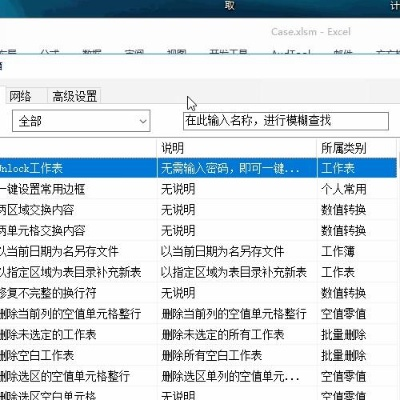This screenshot has height=400, width=400.
Task: Open the 高级设置 tab
Action: coord(74,96)
